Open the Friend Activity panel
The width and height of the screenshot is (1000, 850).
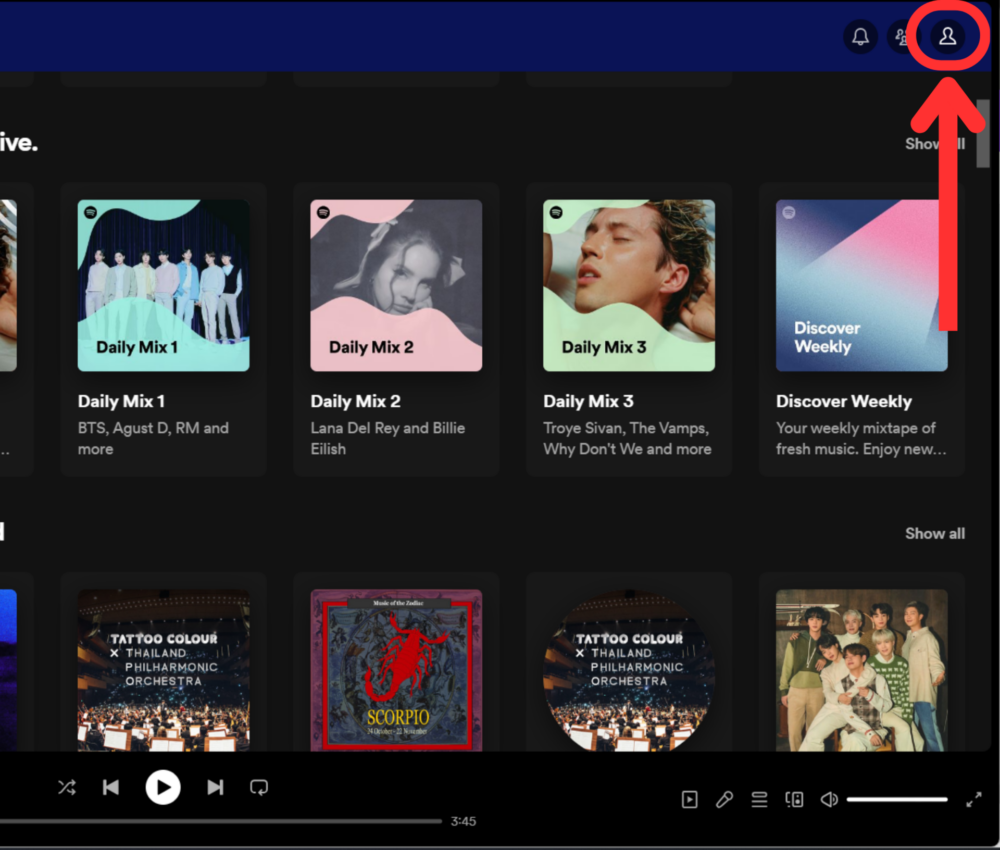903,37
